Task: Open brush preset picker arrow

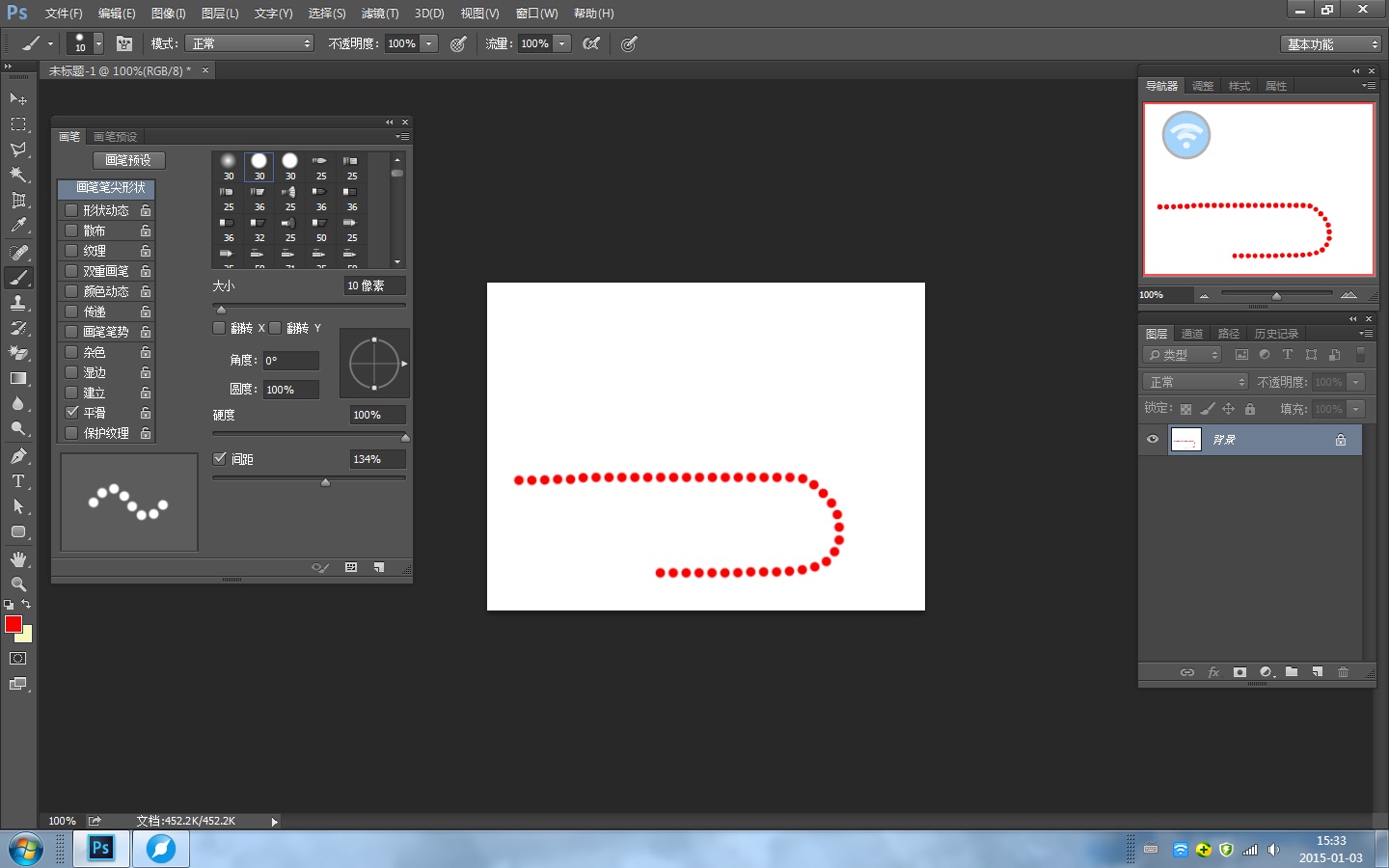Action: click(x=98, y=43)
